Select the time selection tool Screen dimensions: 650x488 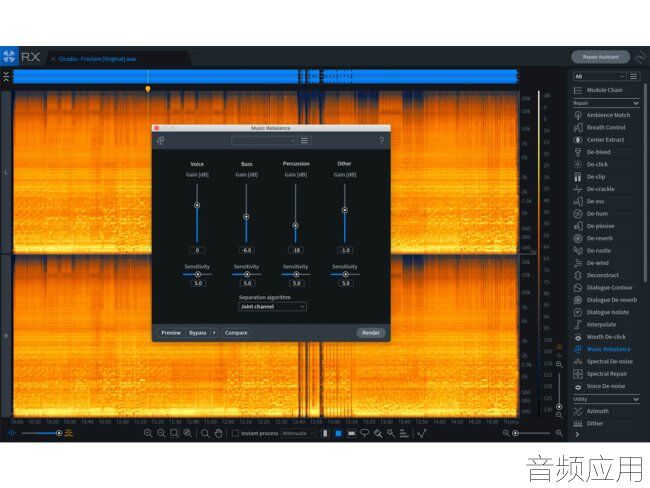[x=325, y=433]
